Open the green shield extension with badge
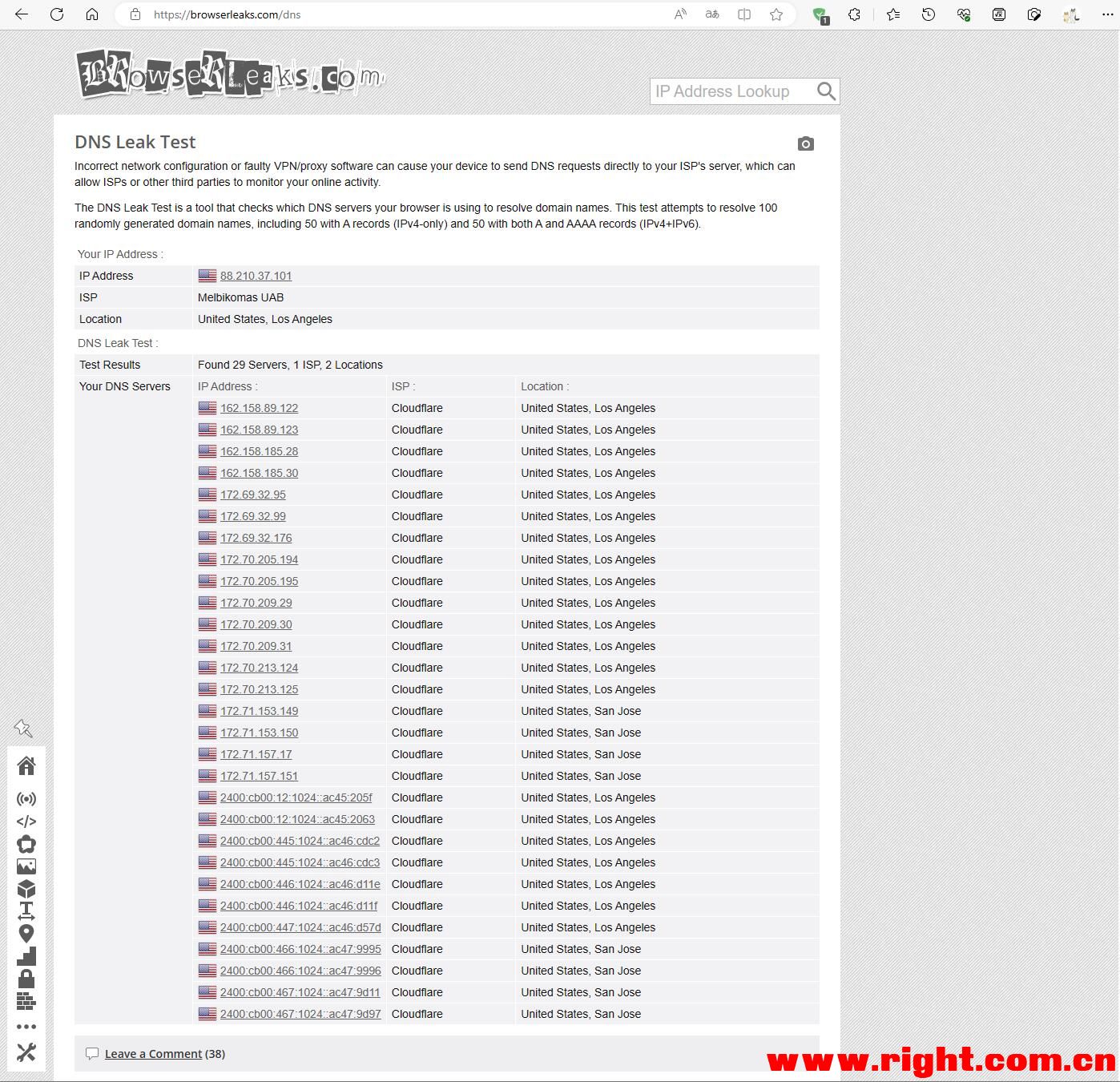Image resolution: width=1120 pixels, height=1082 pixels. pos(820,15)
